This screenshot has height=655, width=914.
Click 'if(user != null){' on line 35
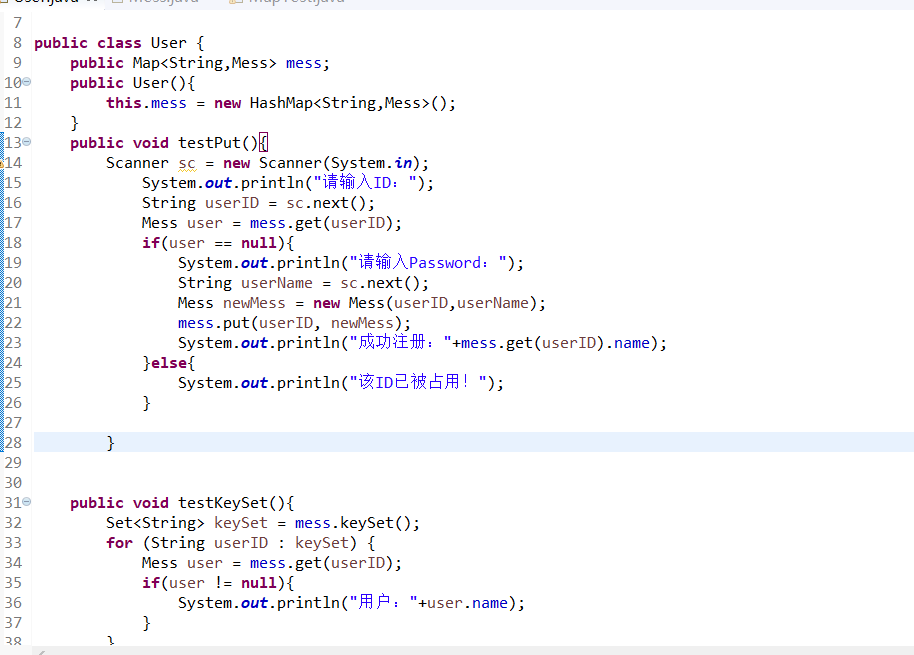pyautogui.click(x=218, y=583)
